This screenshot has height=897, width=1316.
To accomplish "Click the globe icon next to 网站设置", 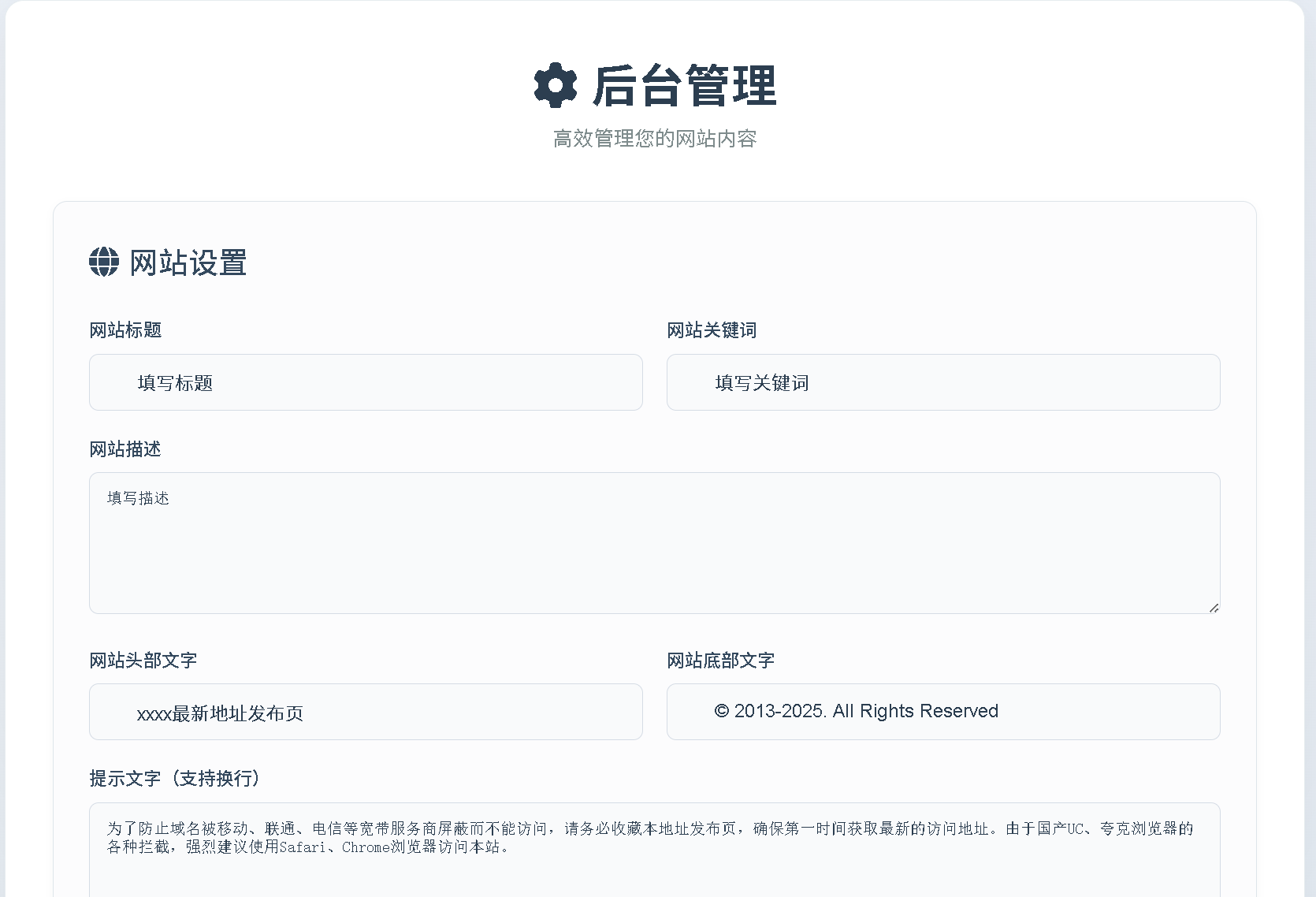I will tap(103, 262).
